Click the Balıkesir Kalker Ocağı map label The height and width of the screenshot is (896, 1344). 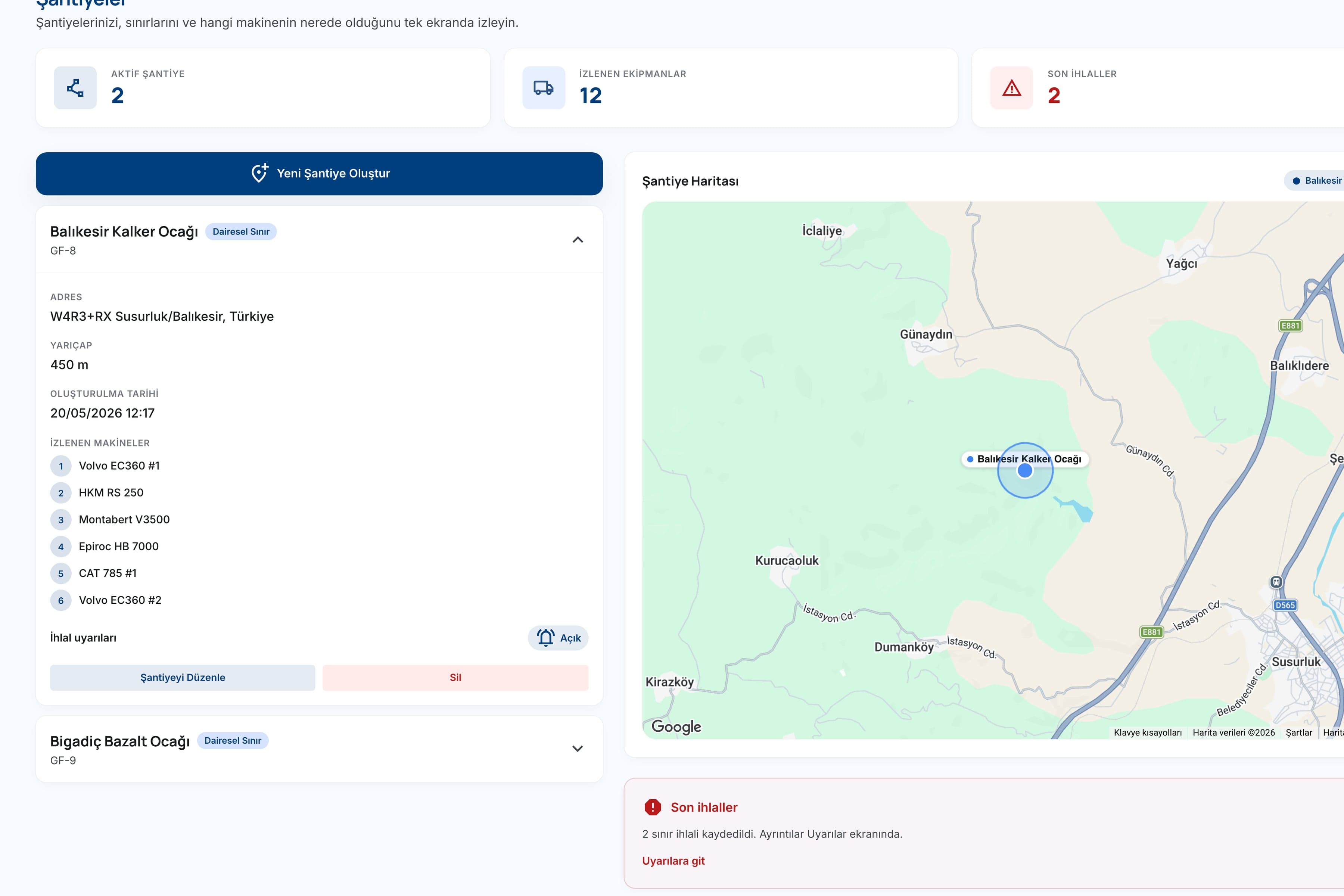click(1025, 459)
